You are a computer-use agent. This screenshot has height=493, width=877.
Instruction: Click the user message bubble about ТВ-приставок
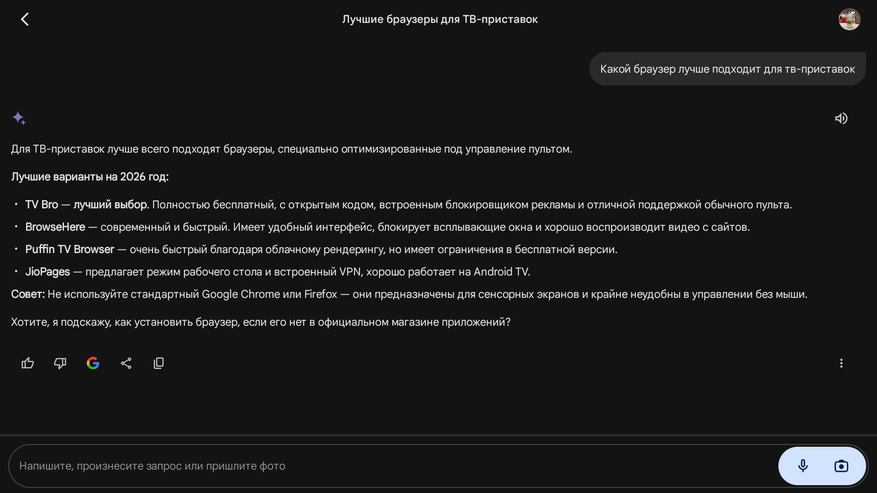pos(727,69)
